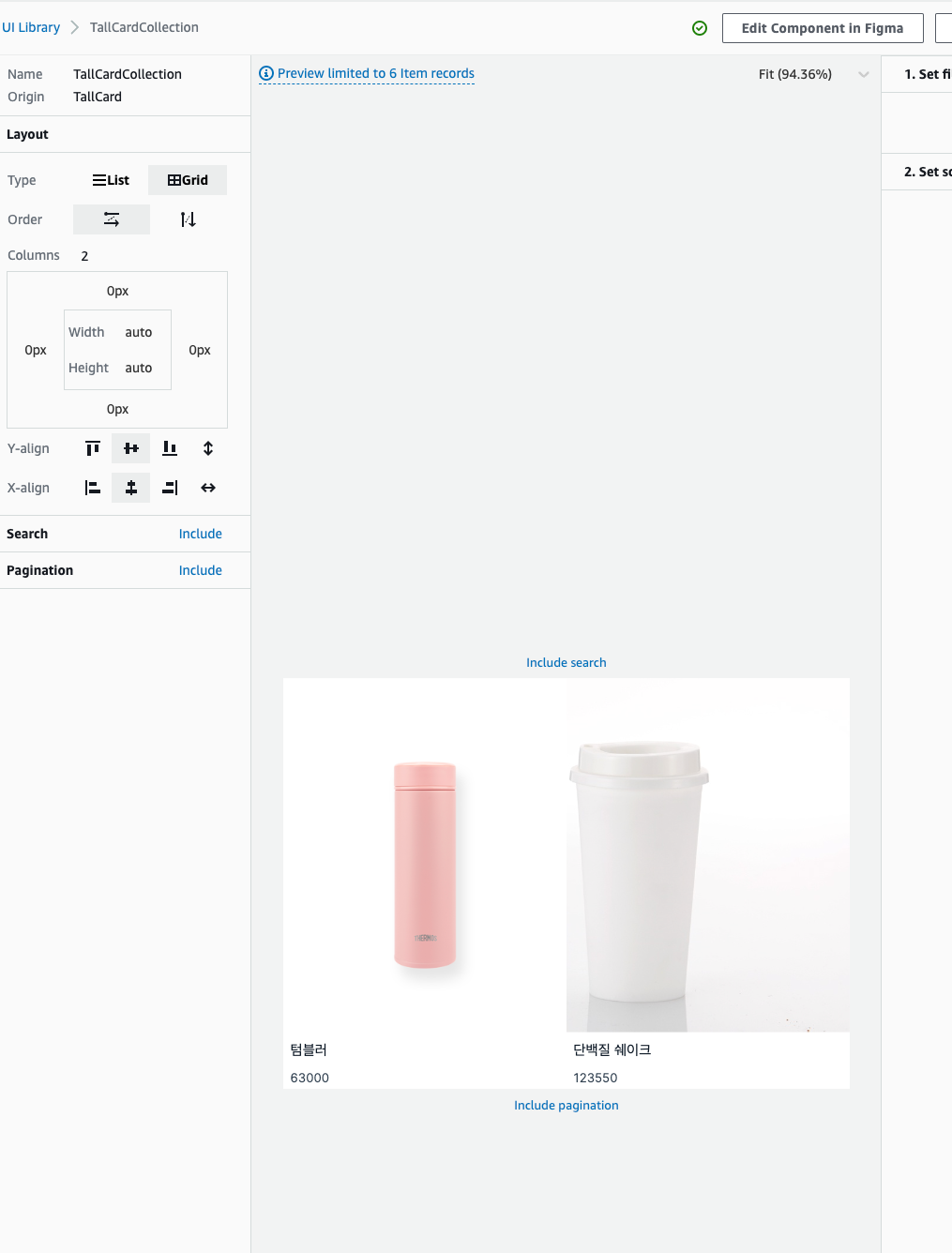Select List layout type
Viewport: 952px width, 1253px height.
(x=111, y=180)
